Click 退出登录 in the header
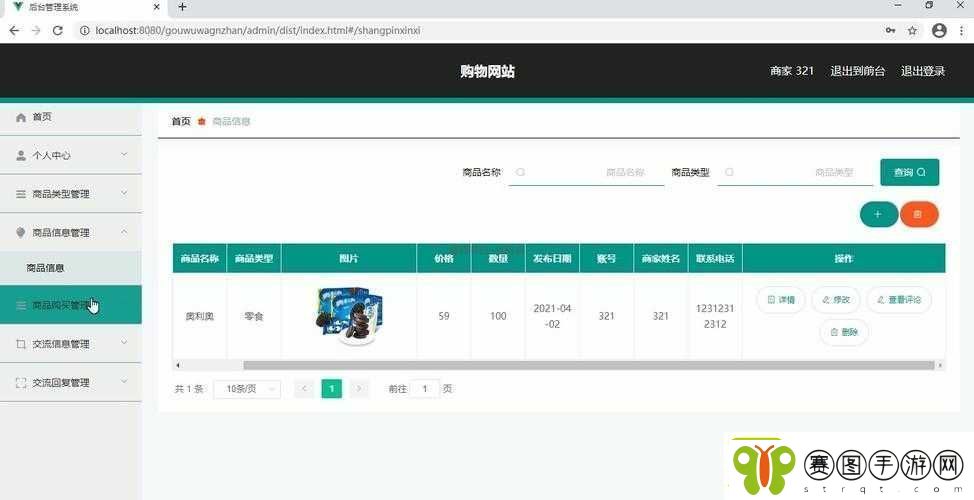This screenshot has height=500, width=974. [x=923, y=71]
